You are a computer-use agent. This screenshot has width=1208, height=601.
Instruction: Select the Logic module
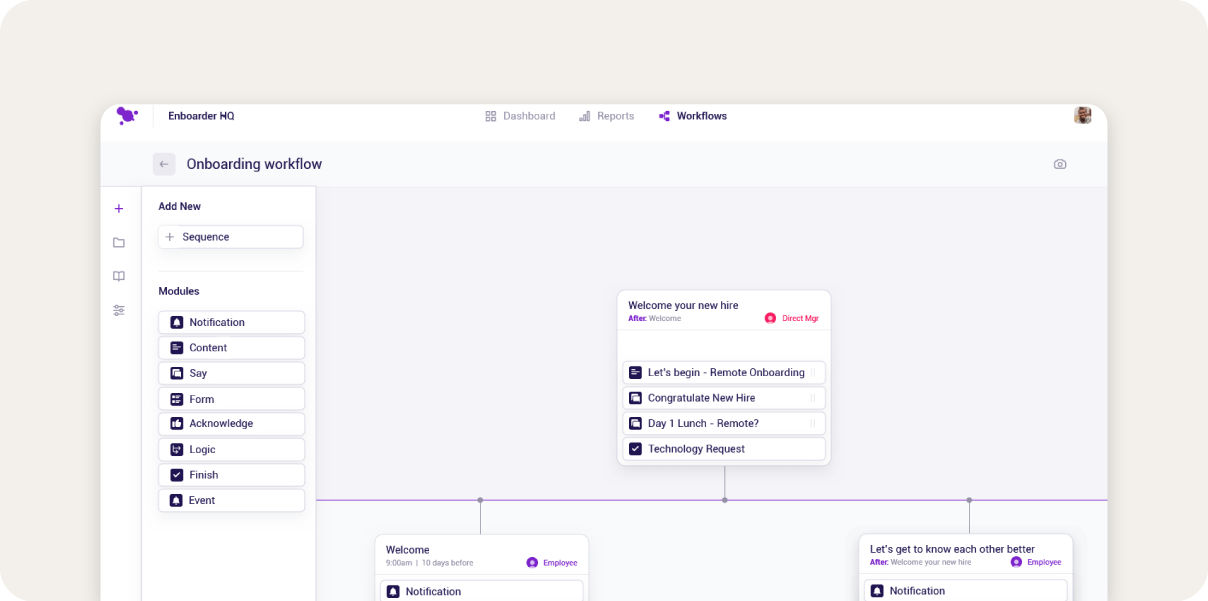(231, 450)
